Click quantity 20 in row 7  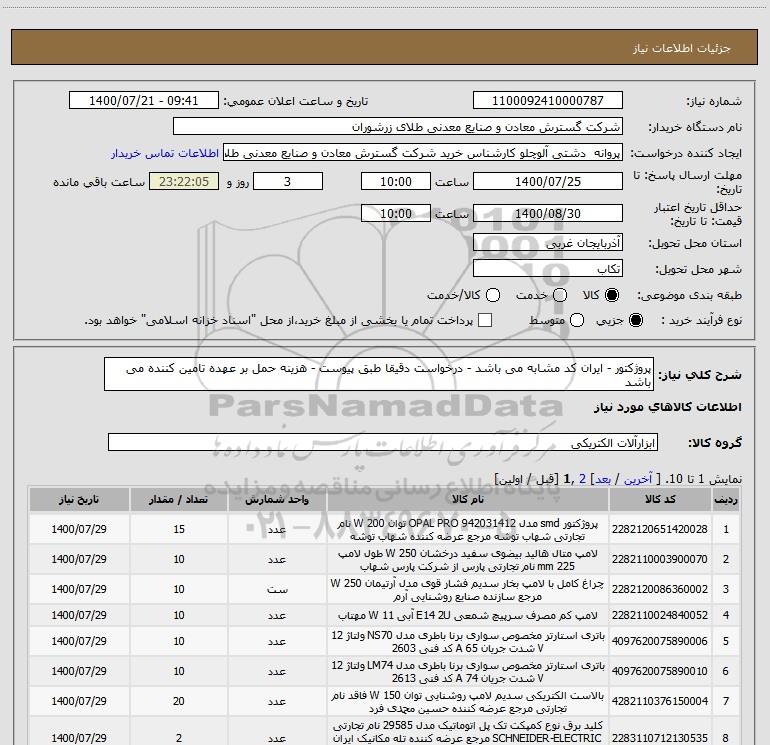[x=179, y=701]
